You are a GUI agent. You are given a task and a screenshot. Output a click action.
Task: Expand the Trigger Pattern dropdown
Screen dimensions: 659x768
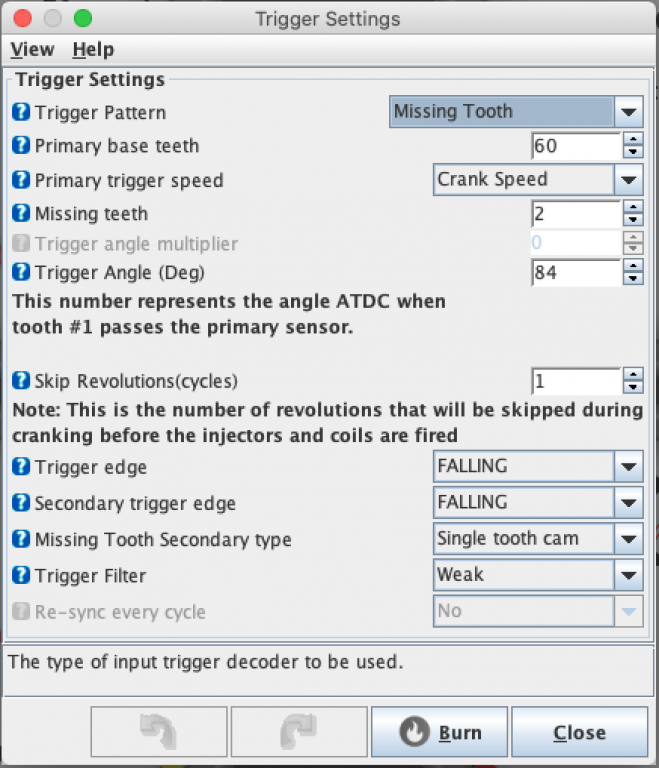click(628, 112)
